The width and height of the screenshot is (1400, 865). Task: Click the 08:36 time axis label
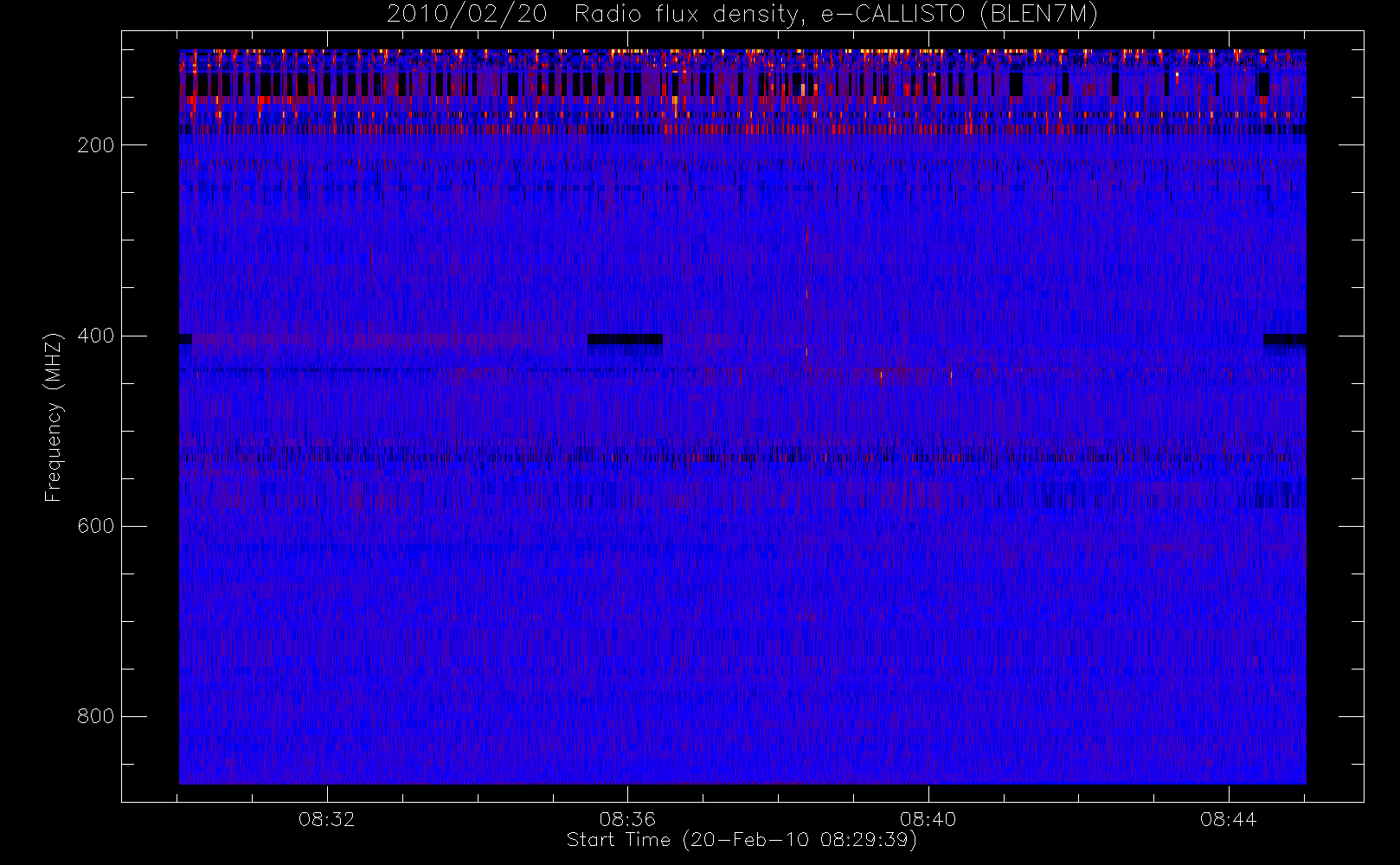pos(627,819)
